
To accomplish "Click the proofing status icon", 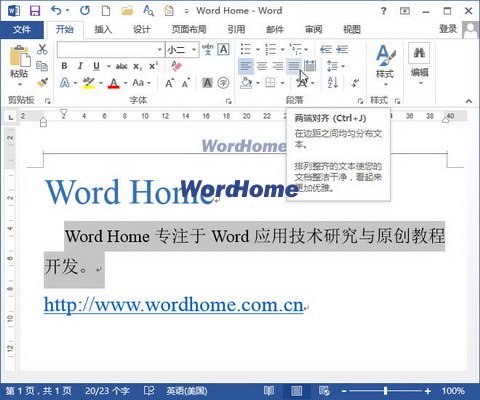I will tap(149, 391).
